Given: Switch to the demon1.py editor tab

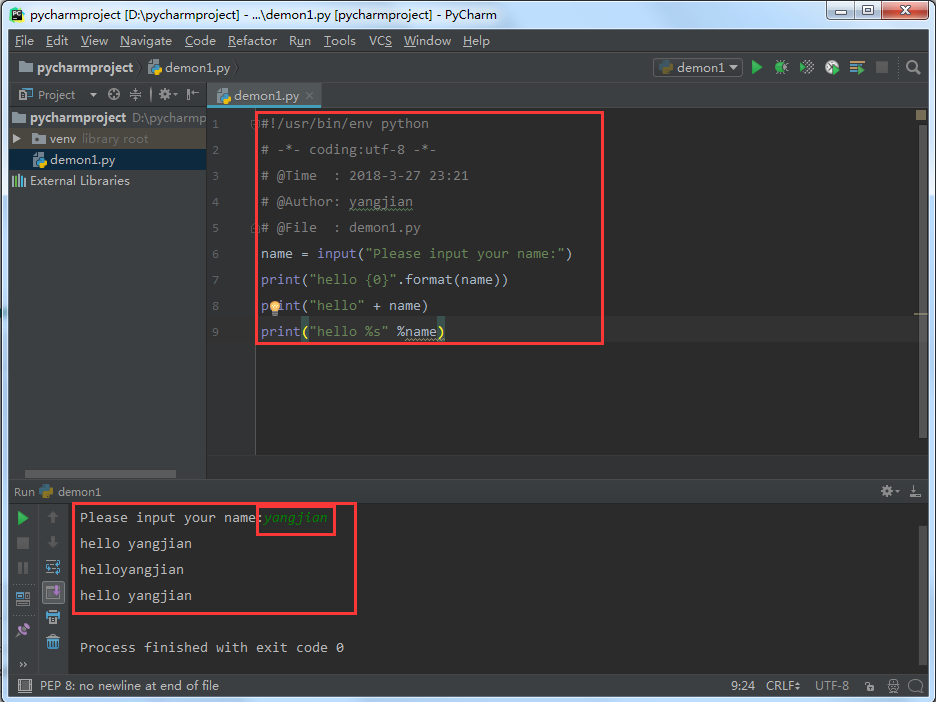Looking at the screenshot, I should click(263, 95).
